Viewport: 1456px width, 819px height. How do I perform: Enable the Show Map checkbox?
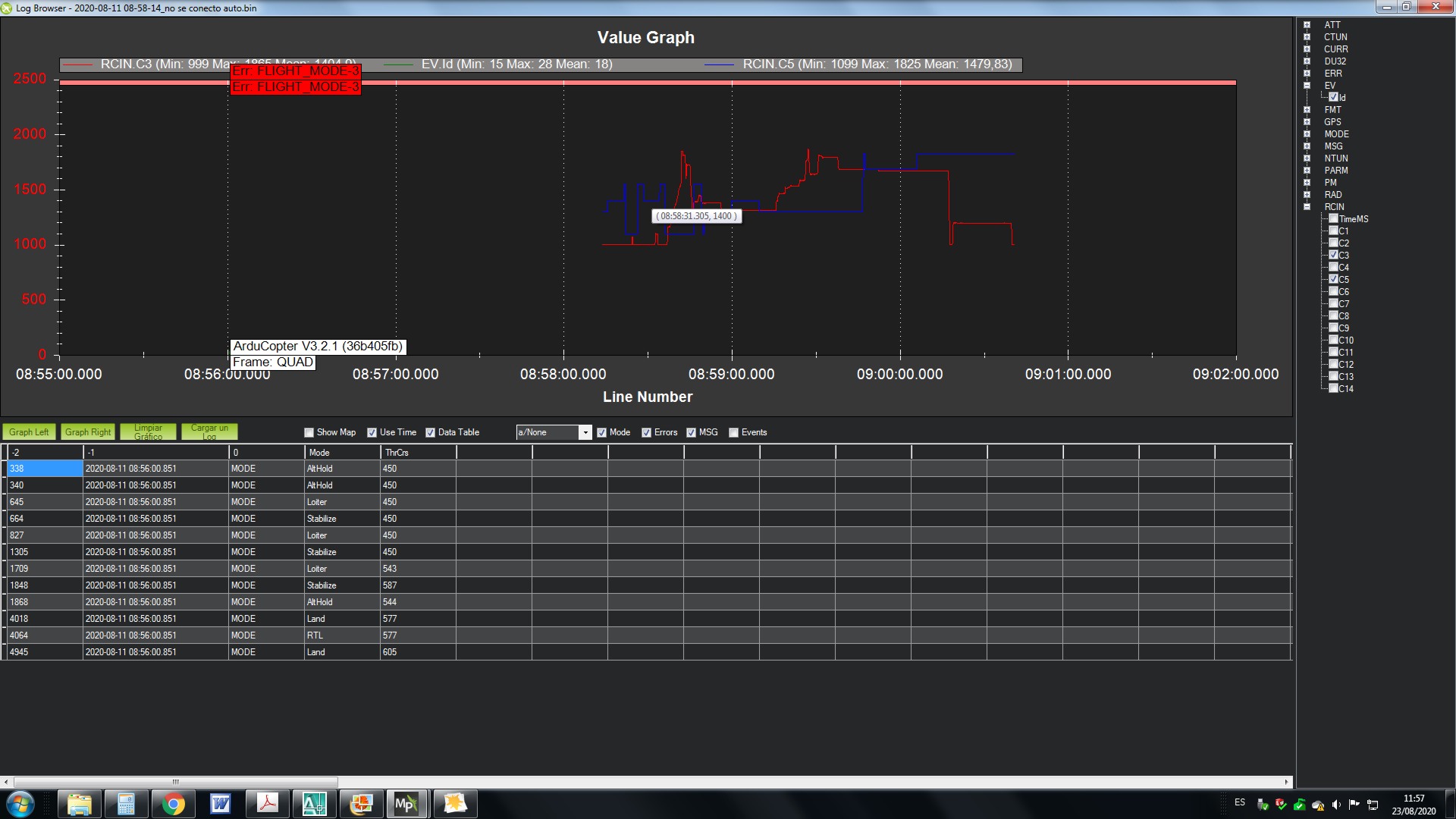point(309,432)
